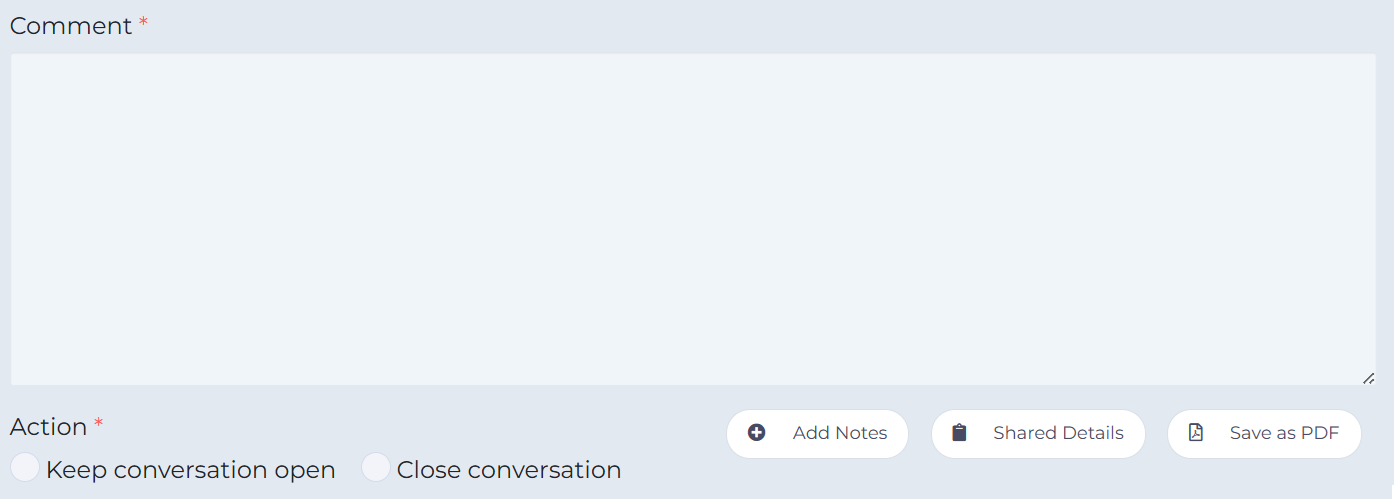The width and height of the screenshot is (1394, 499).
Task: Export using the Save as PDF button
Action: [1264, 434]
